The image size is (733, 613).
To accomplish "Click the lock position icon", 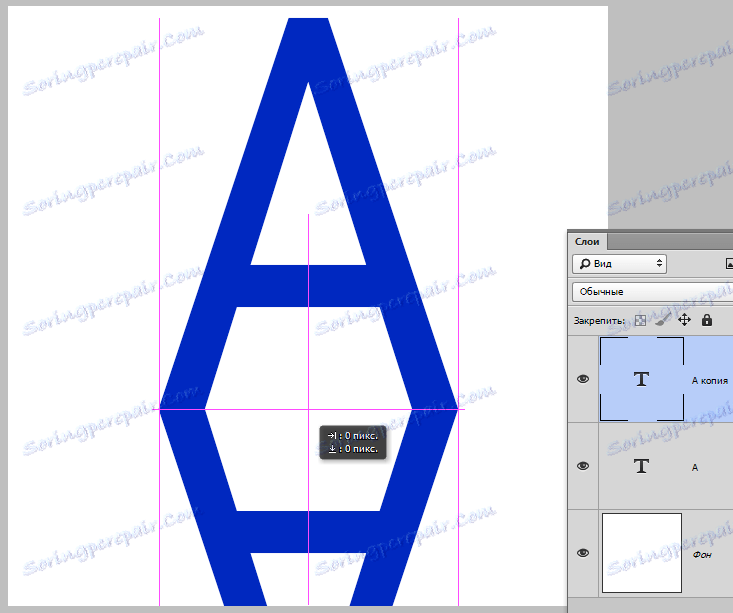I will tap(684, 320).
